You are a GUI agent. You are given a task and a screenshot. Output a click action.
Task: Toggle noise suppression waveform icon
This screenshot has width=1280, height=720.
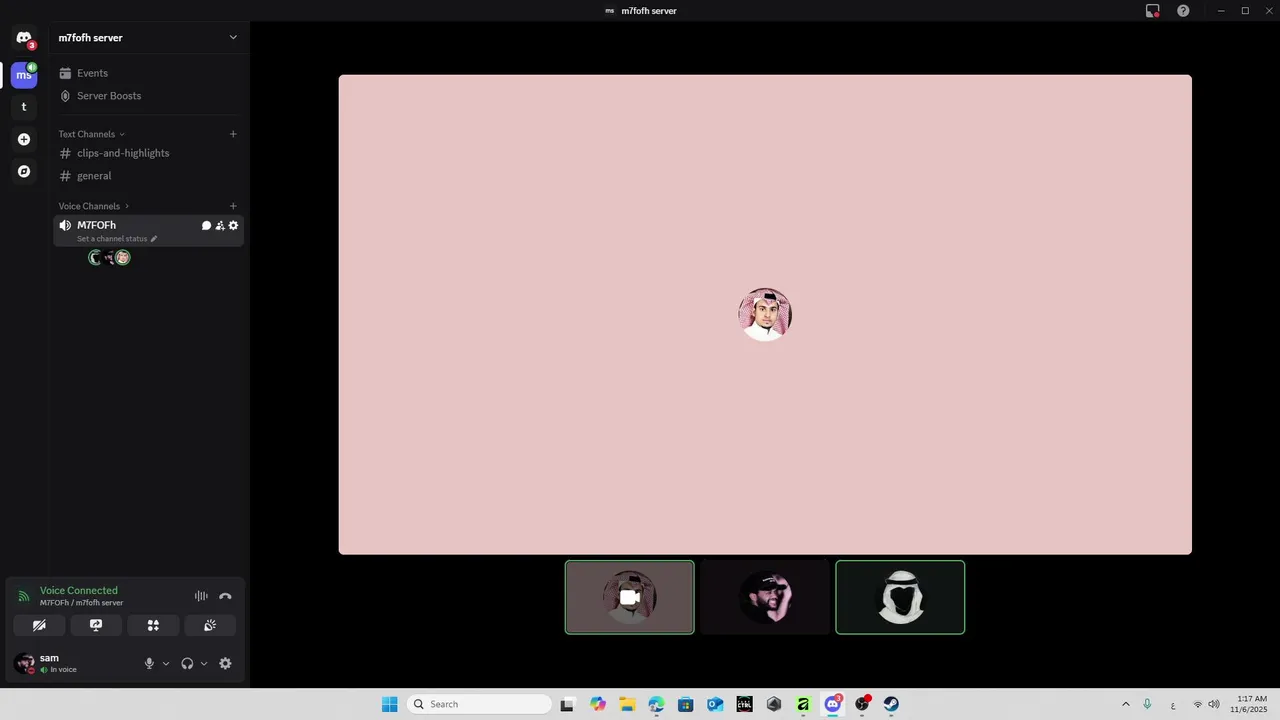coord(201,596)
